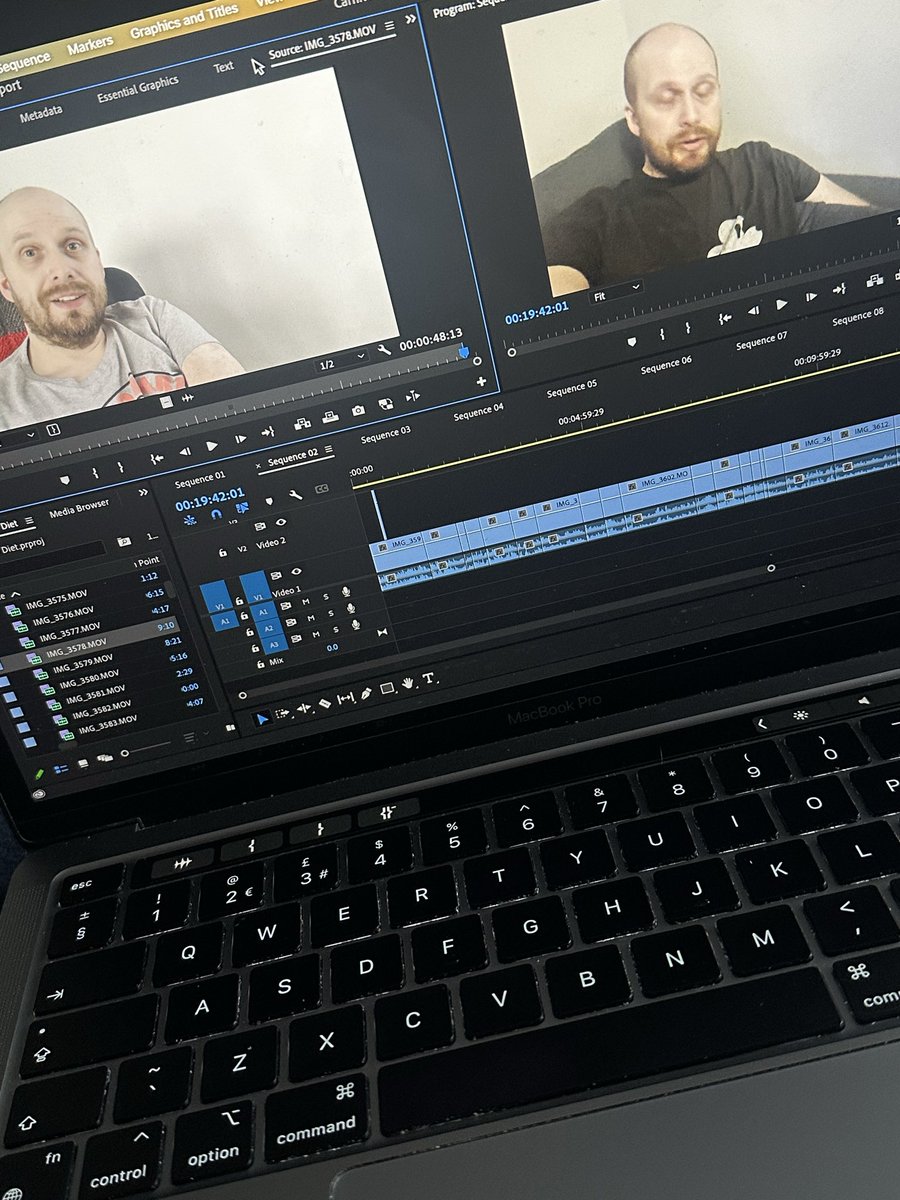Switch to the Sequence 05 tab
The width and height of the screenshot is (900, 1200).
pyautogui.click(x=572, y=388)
